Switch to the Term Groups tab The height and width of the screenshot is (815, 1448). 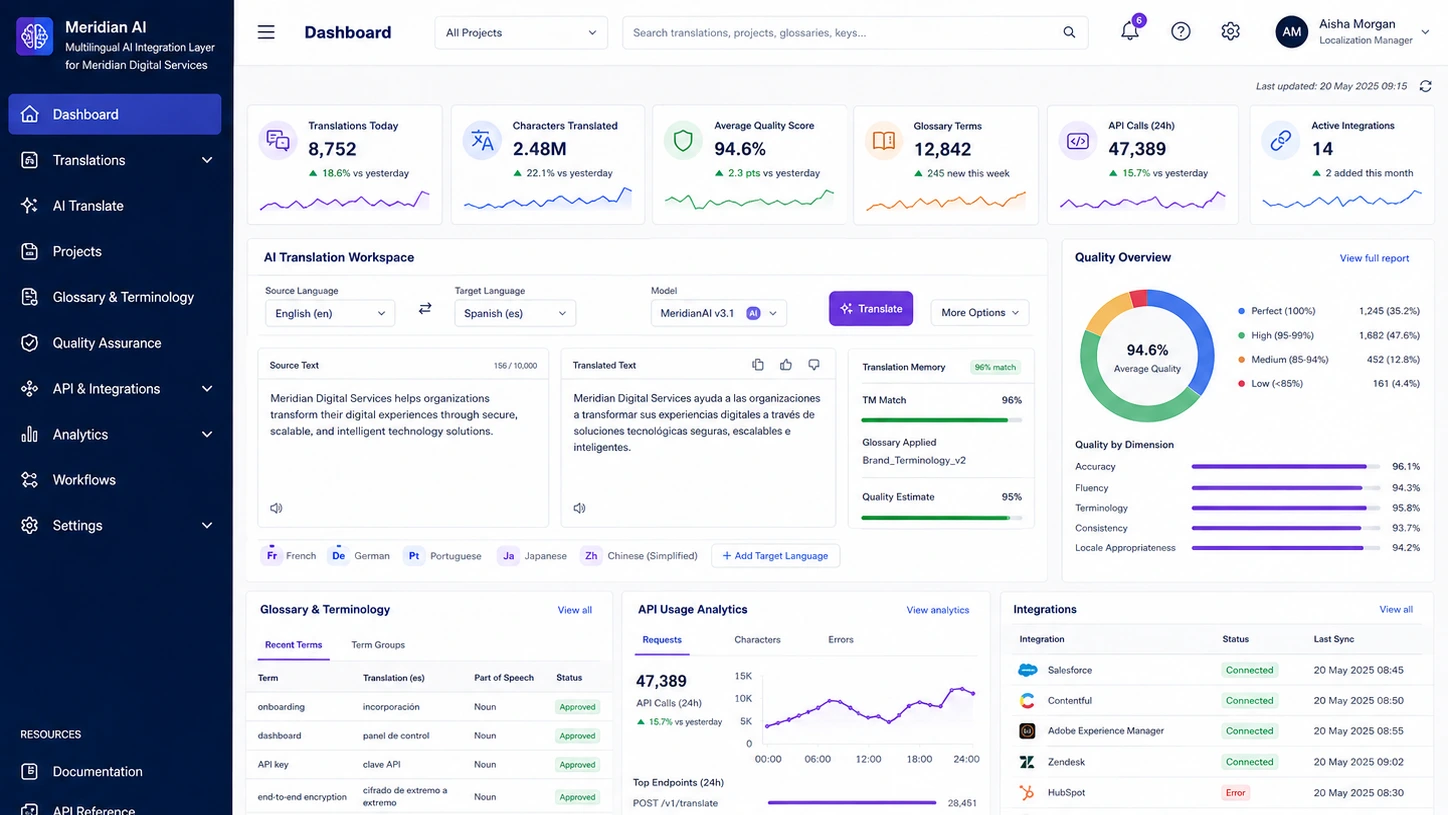point(378,645)
